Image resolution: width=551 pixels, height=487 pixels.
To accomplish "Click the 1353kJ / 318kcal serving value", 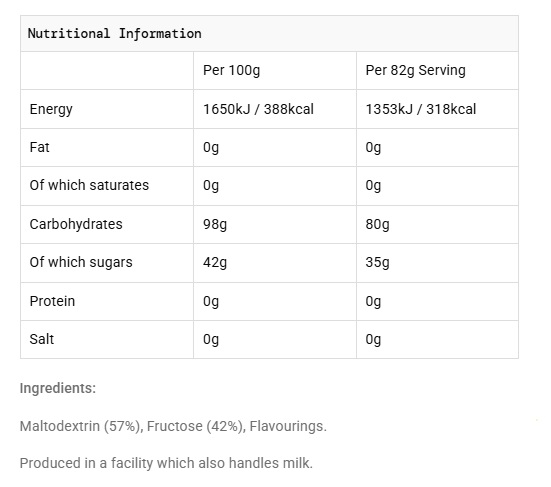I will pyautogui.click(x=421, y=109).
